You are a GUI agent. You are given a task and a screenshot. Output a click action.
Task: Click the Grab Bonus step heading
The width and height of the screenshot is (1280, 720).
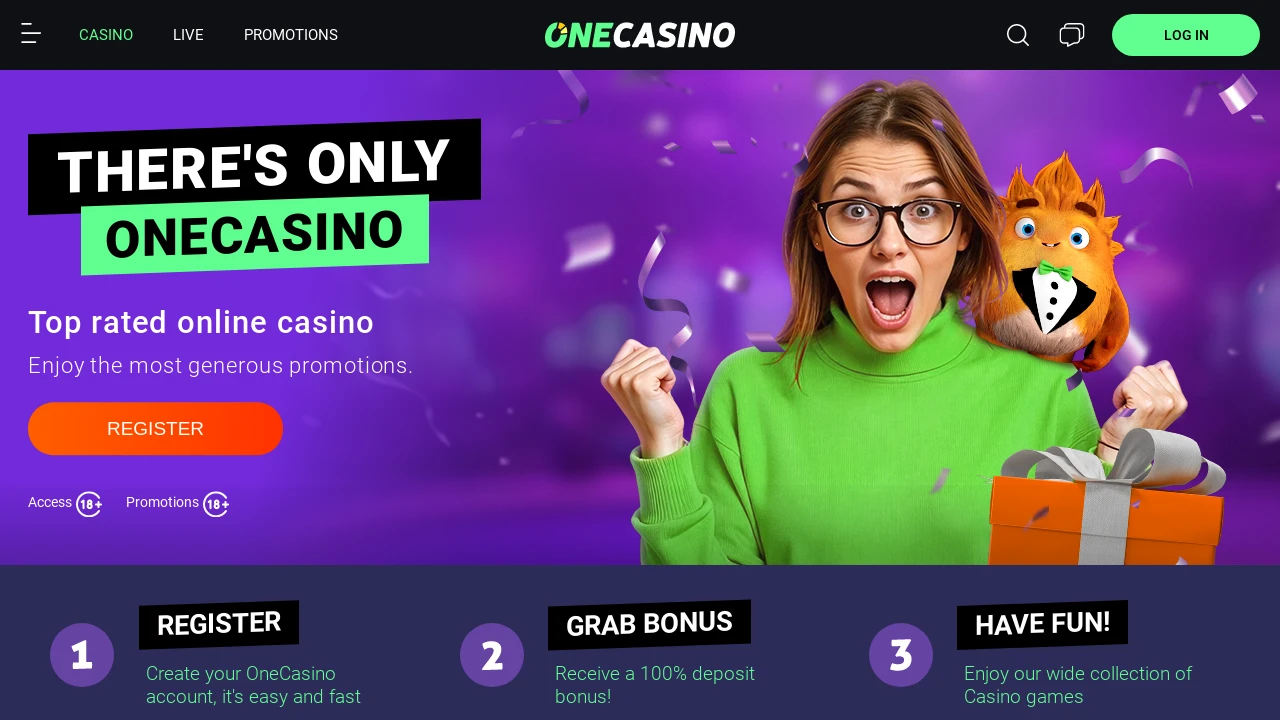point(649,624)
